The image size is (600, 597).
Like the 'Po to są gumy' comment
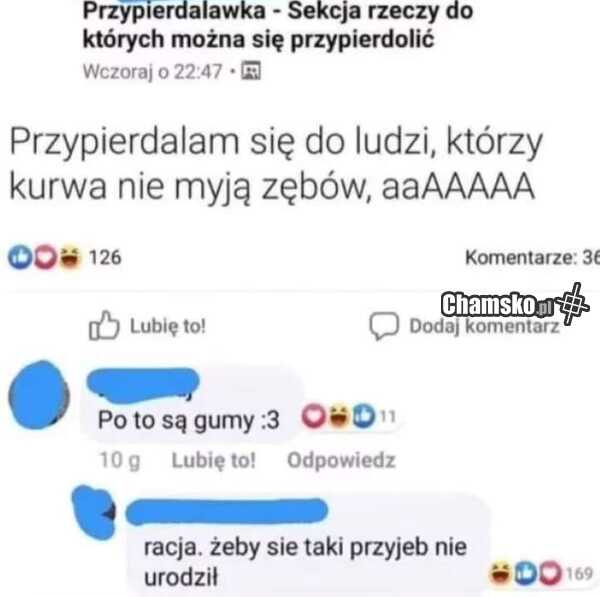point(214,460)
